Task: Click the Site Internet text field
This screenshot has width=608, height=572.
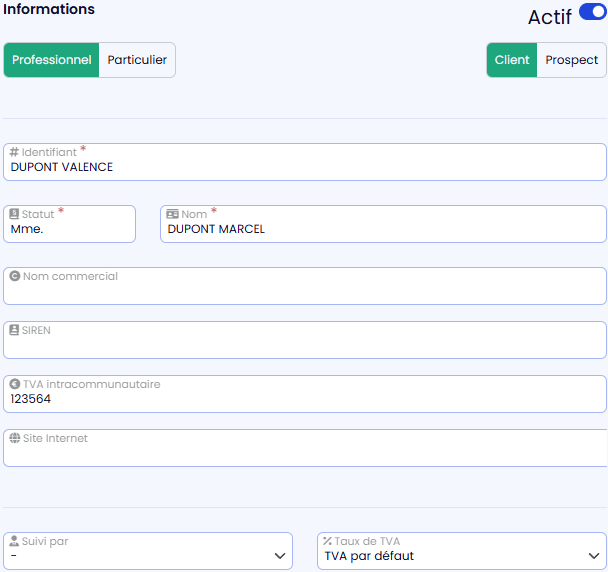Action: pyautogui.click(x=304, y=453)
